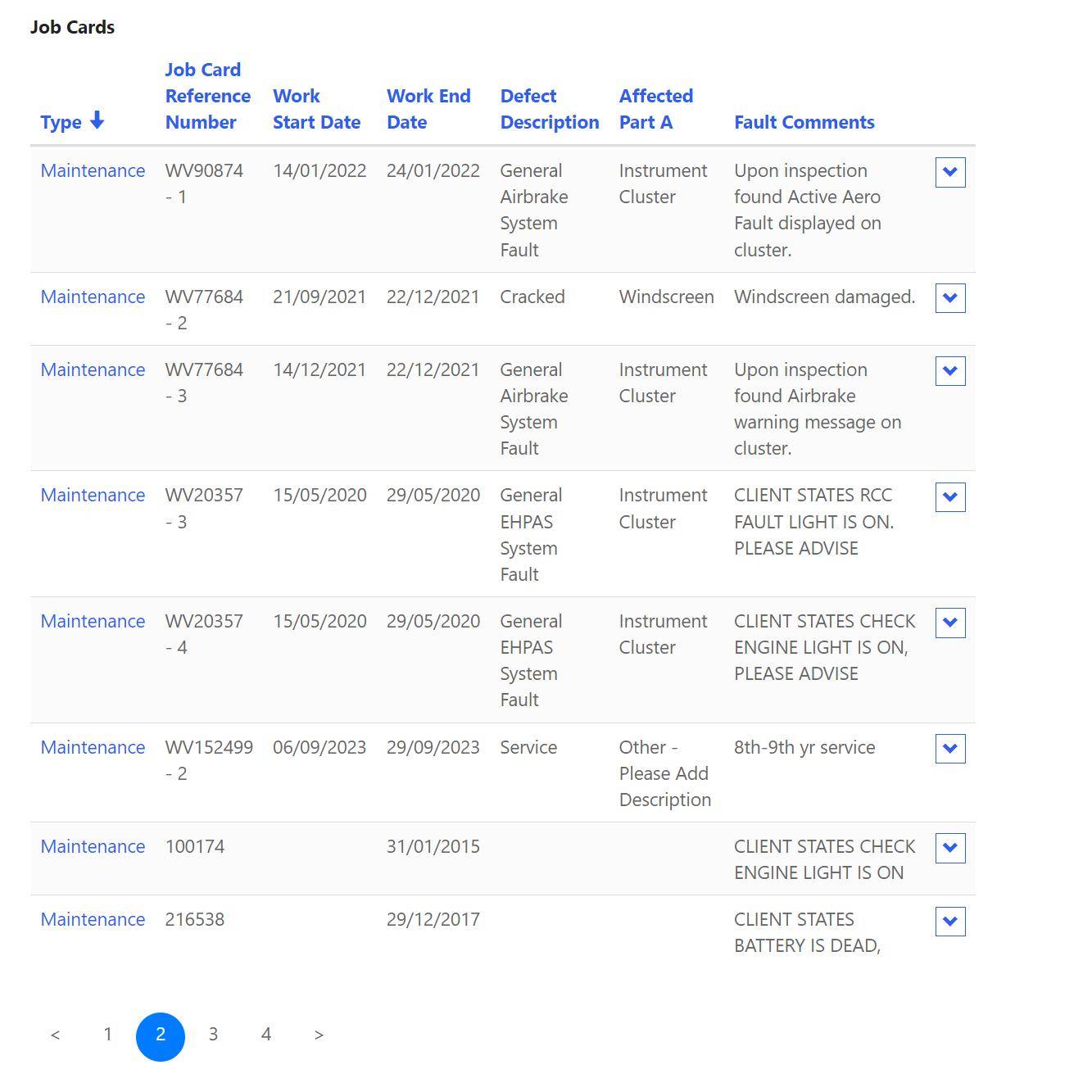1092x1092 pixels.
Task: Open chevron menu for WV20357 - 3
Action: 949,497
